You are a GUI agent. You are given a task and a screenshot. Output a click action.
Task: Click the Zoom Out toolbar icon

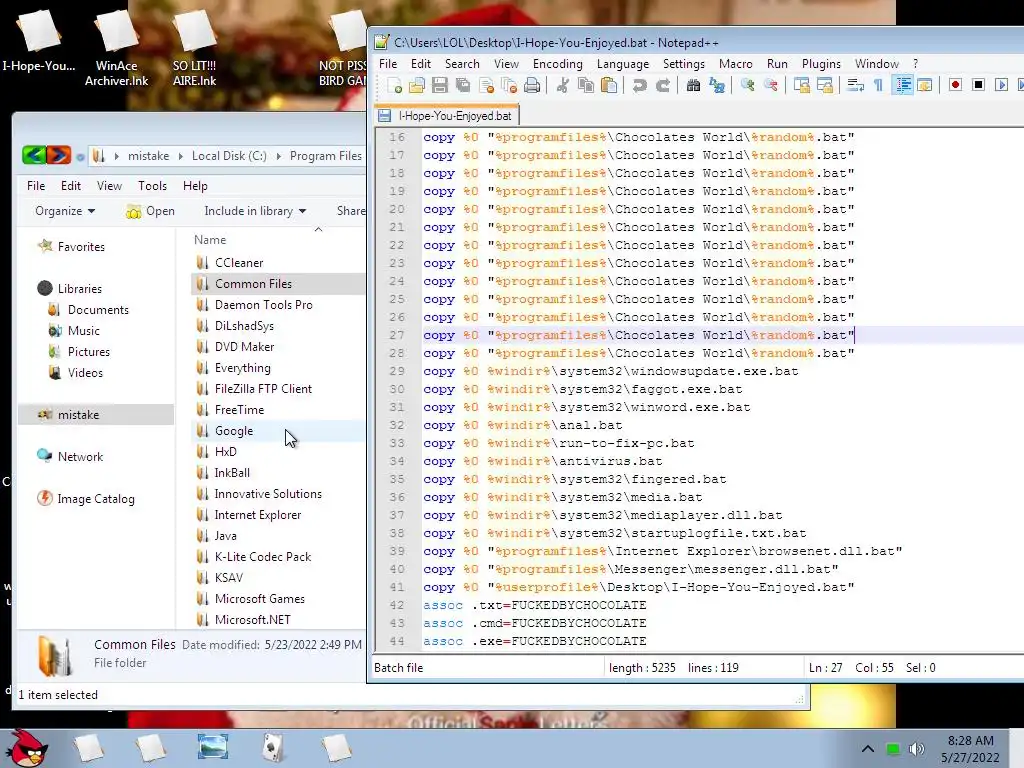(x=771, y=86)
